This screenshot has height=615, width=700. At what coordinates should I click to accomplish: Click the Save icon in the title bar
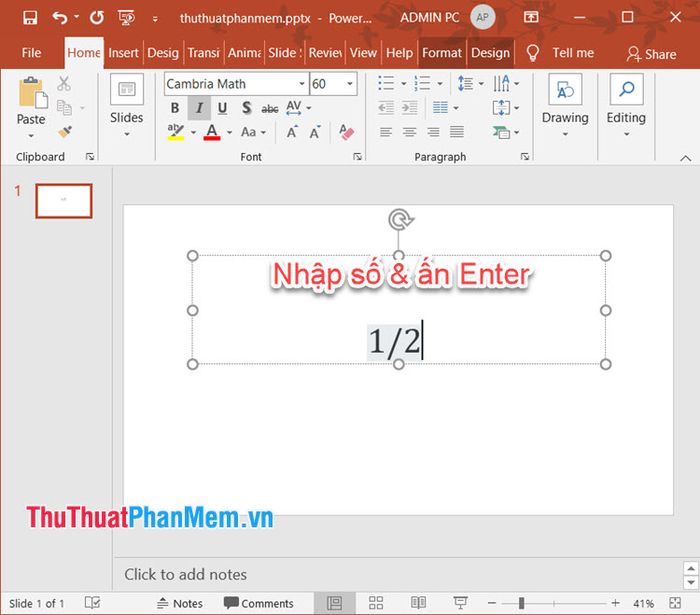tap(29, 17)
